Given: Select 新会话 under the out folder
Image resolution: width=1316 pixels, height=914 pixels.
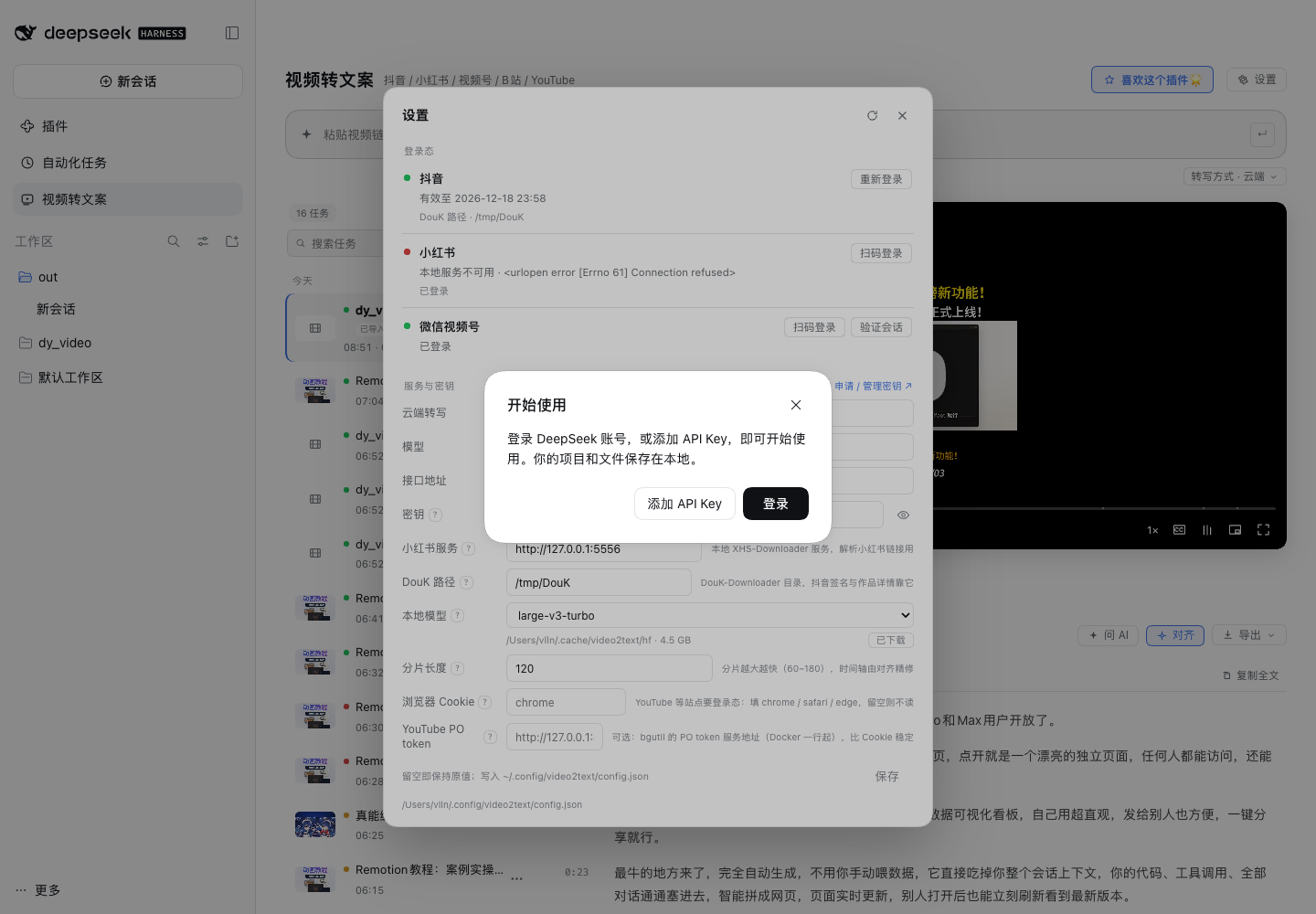Looking at the screenshot, I should 128,309.
